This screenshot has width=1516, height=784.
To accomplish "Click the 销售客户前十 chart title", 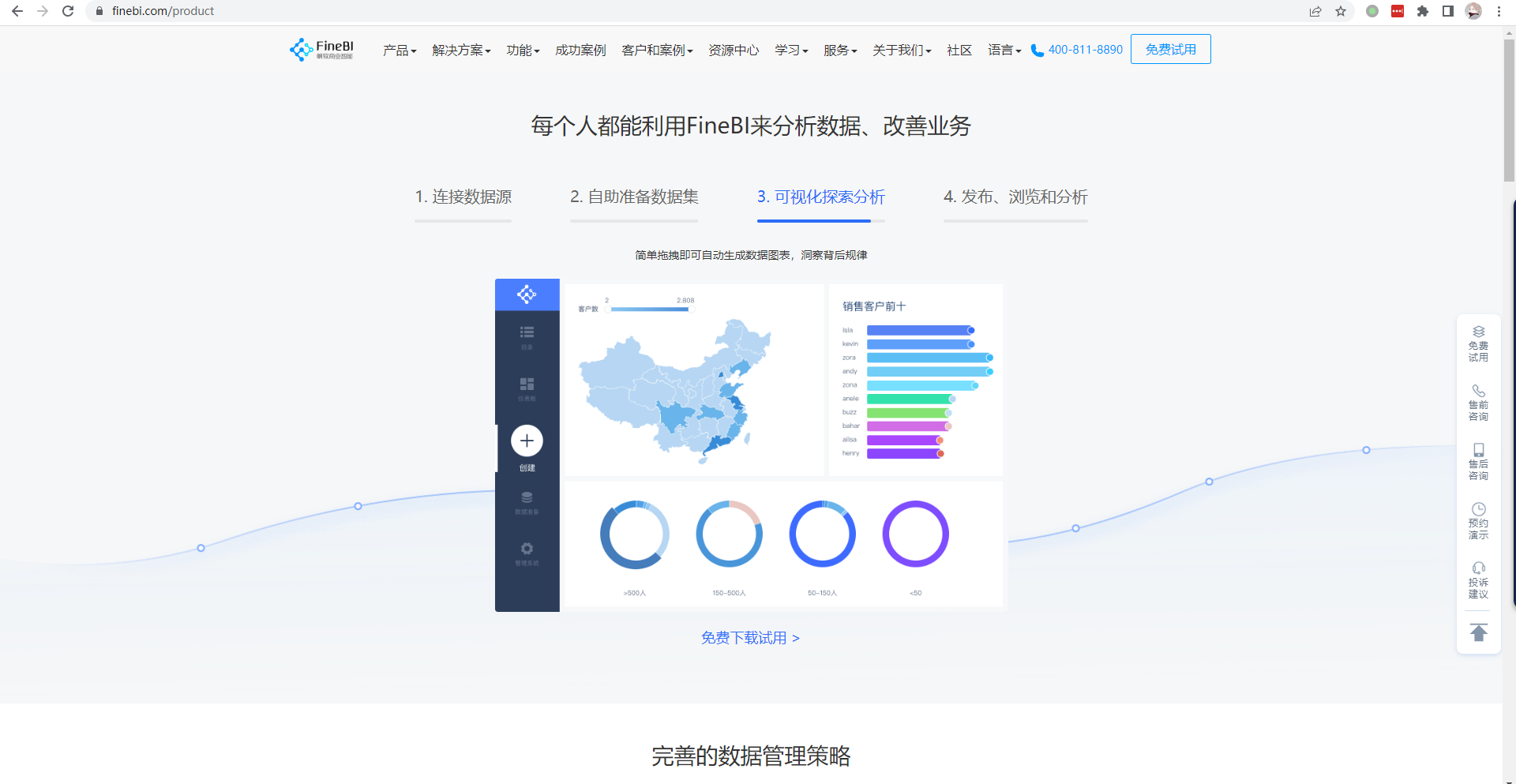I will click(x=874, y=306).
